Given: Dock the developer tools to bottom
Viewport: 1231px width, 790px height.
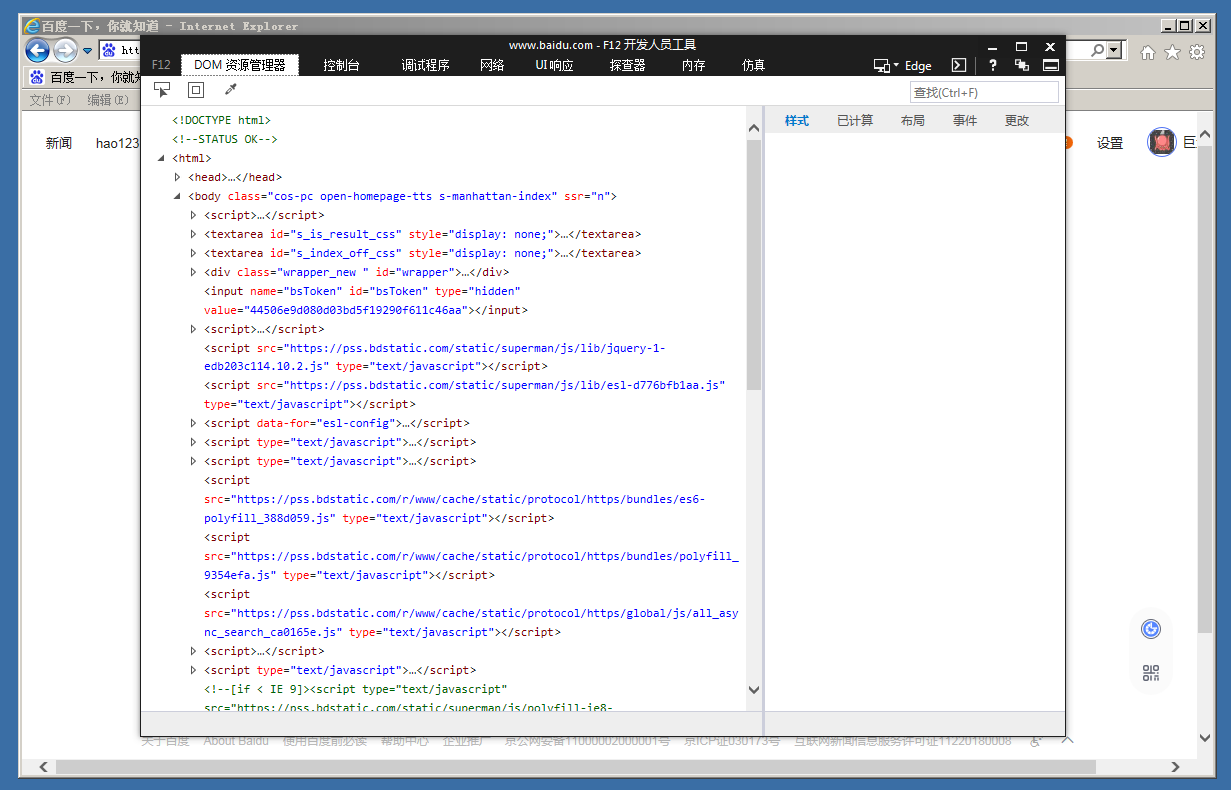Looking at the screenshot, I should click(x=1050, y=65).
